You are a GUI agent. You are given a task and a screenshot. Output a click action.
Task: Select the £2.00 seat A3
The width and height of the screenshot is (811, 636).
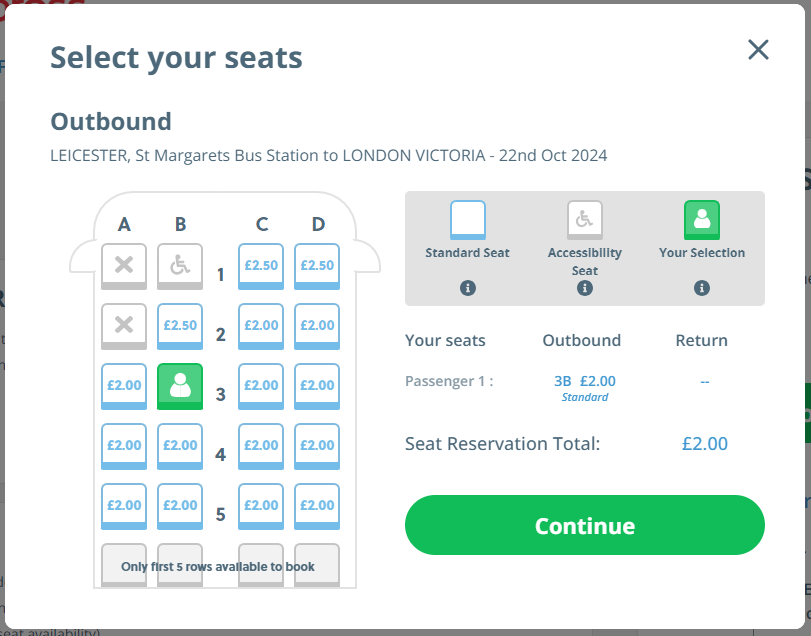click(x=123, y=385)
